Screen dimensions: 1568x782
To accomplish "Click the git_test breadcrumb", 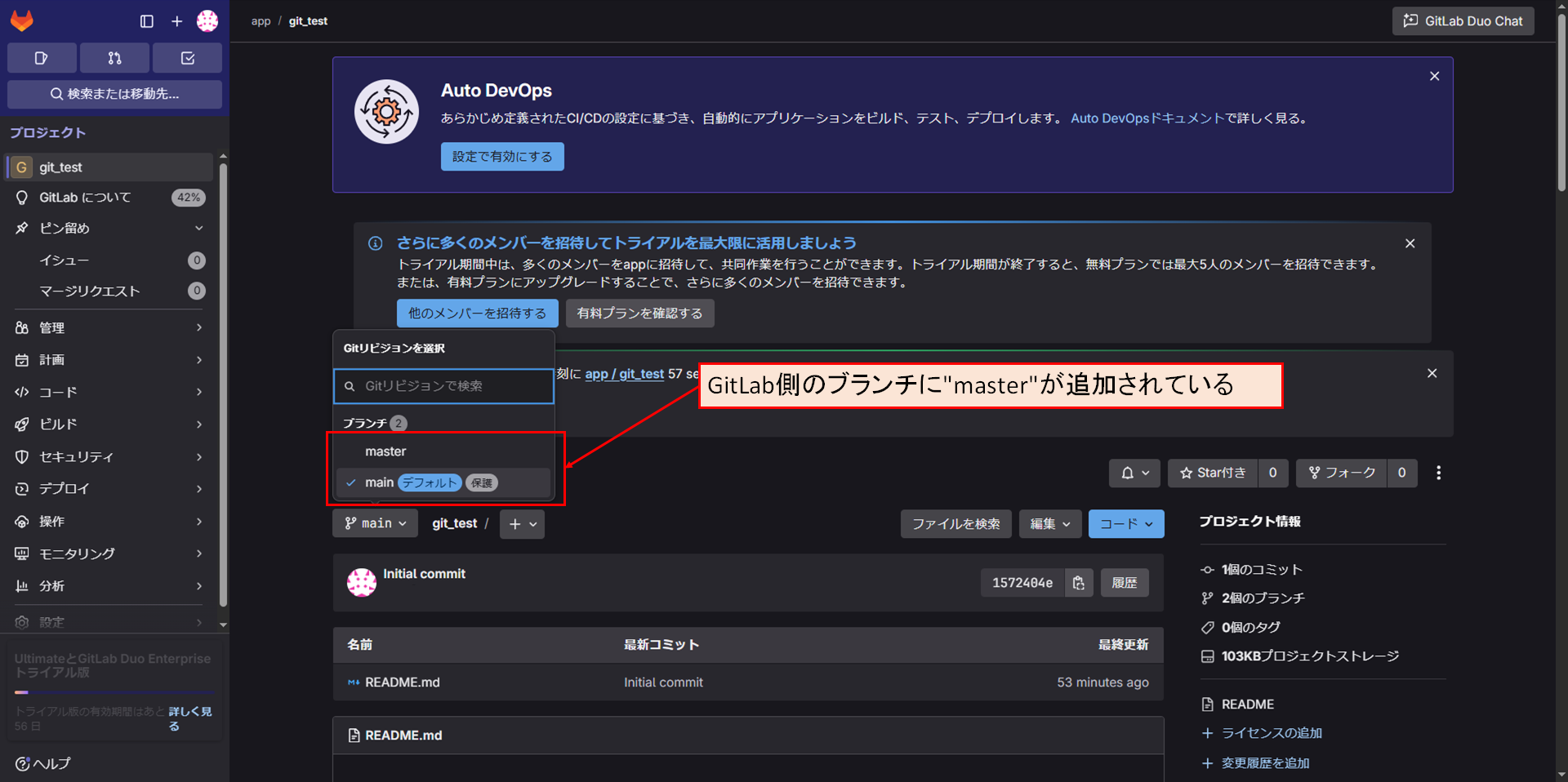I will click(308, 21).
